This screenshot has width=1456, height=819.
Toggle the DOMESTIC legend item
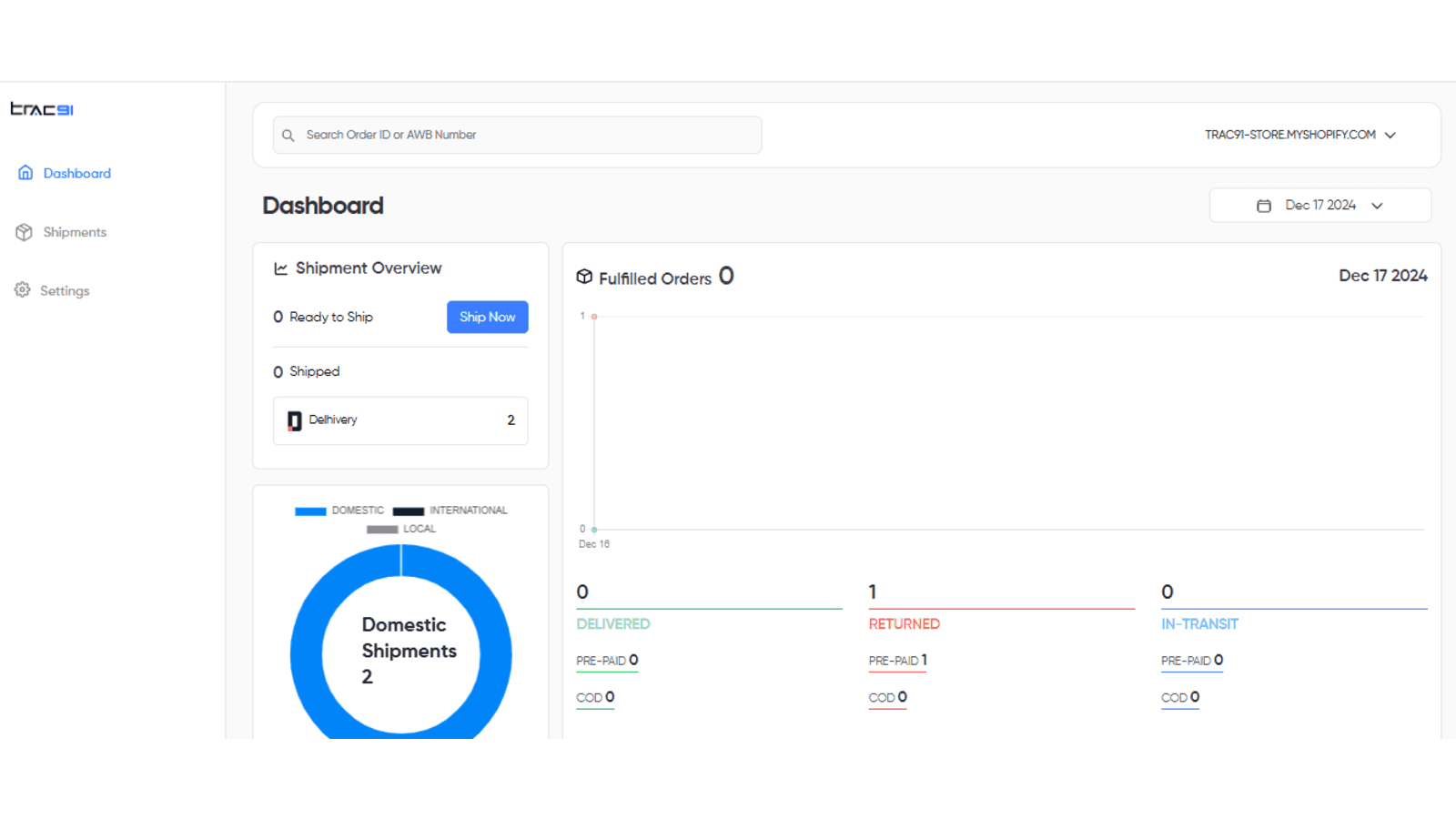pyautogui.click(x=339, y=511)
